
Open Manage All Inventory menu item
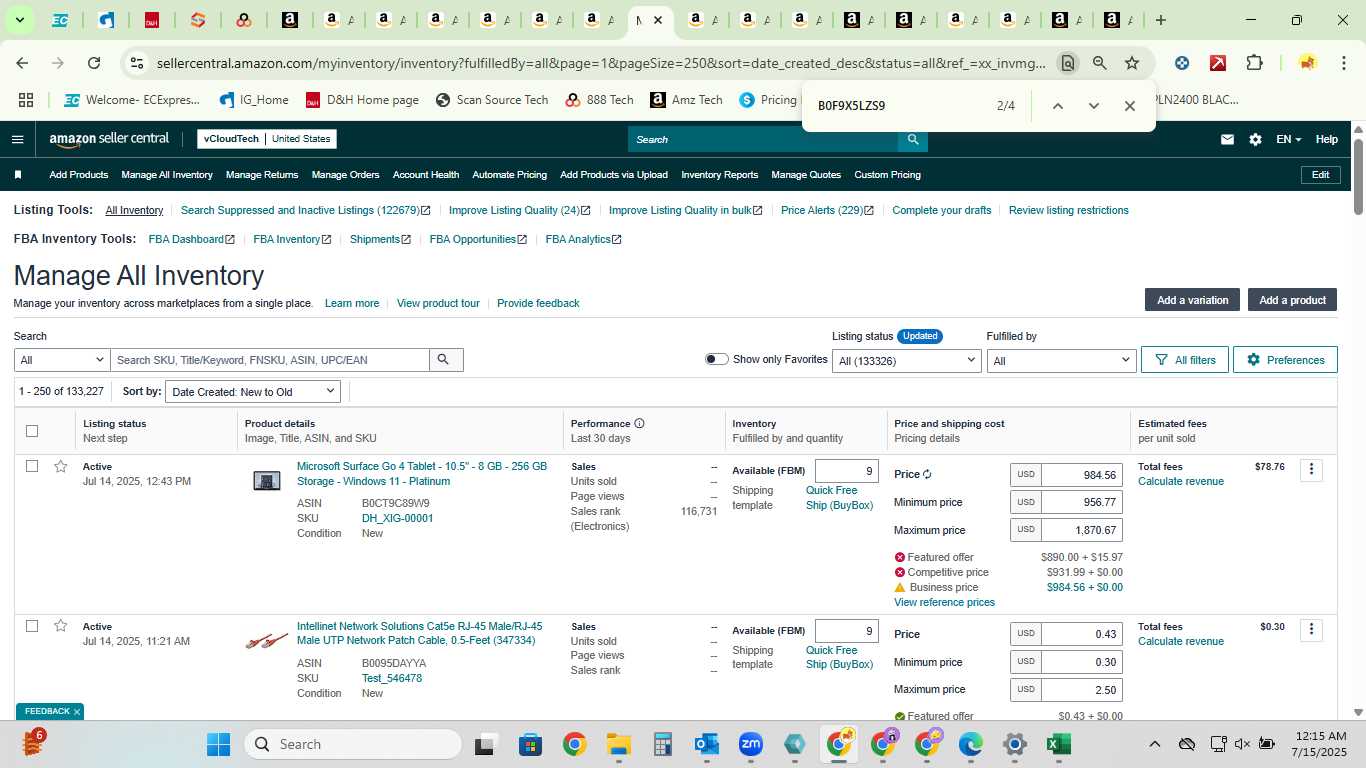tap(167, 175)
